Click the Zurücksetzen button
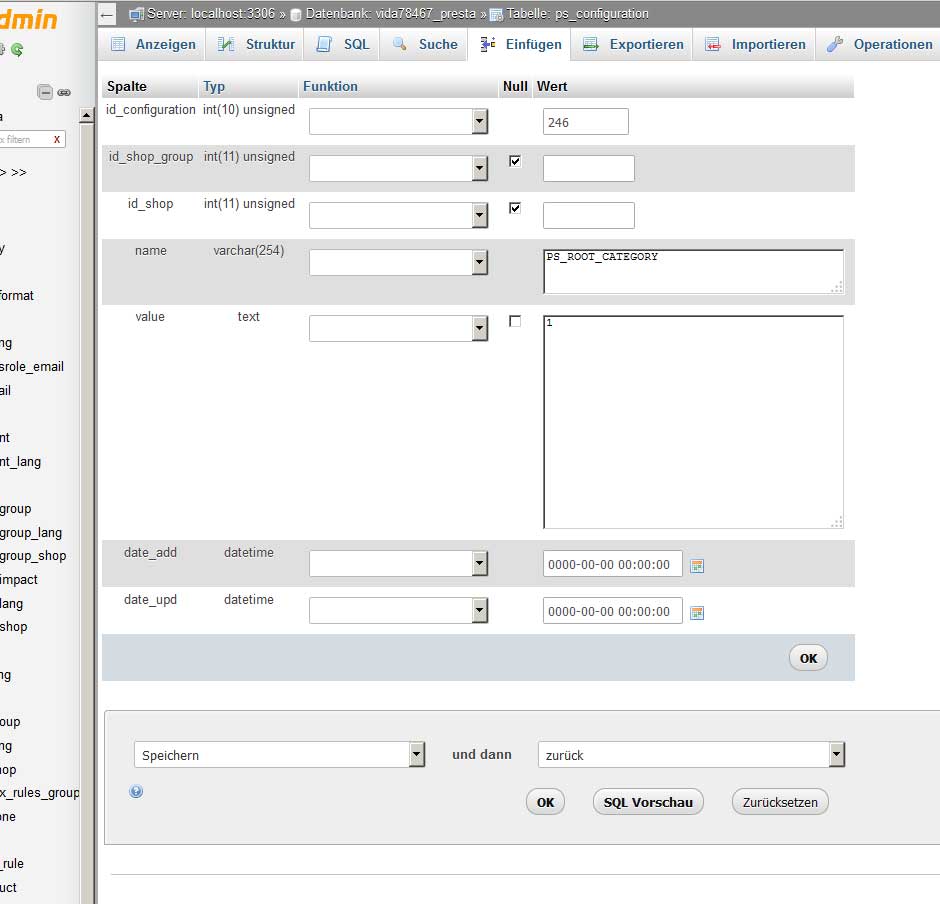Screen dimensions: 940x904 click(780, 802)
